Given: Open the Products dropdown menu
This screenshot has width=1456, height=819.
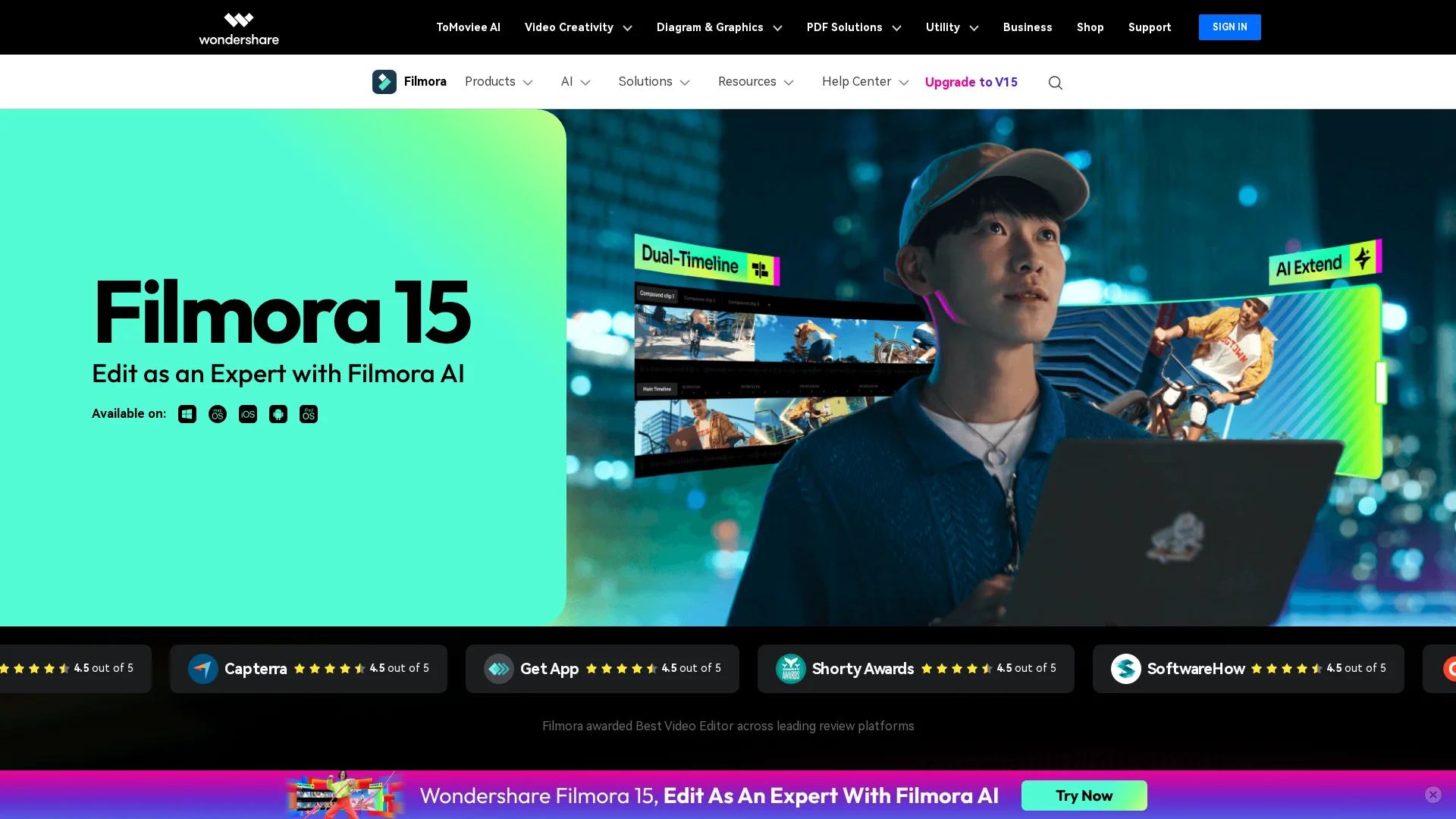Looking at the screenshot, I should (498, 82).
